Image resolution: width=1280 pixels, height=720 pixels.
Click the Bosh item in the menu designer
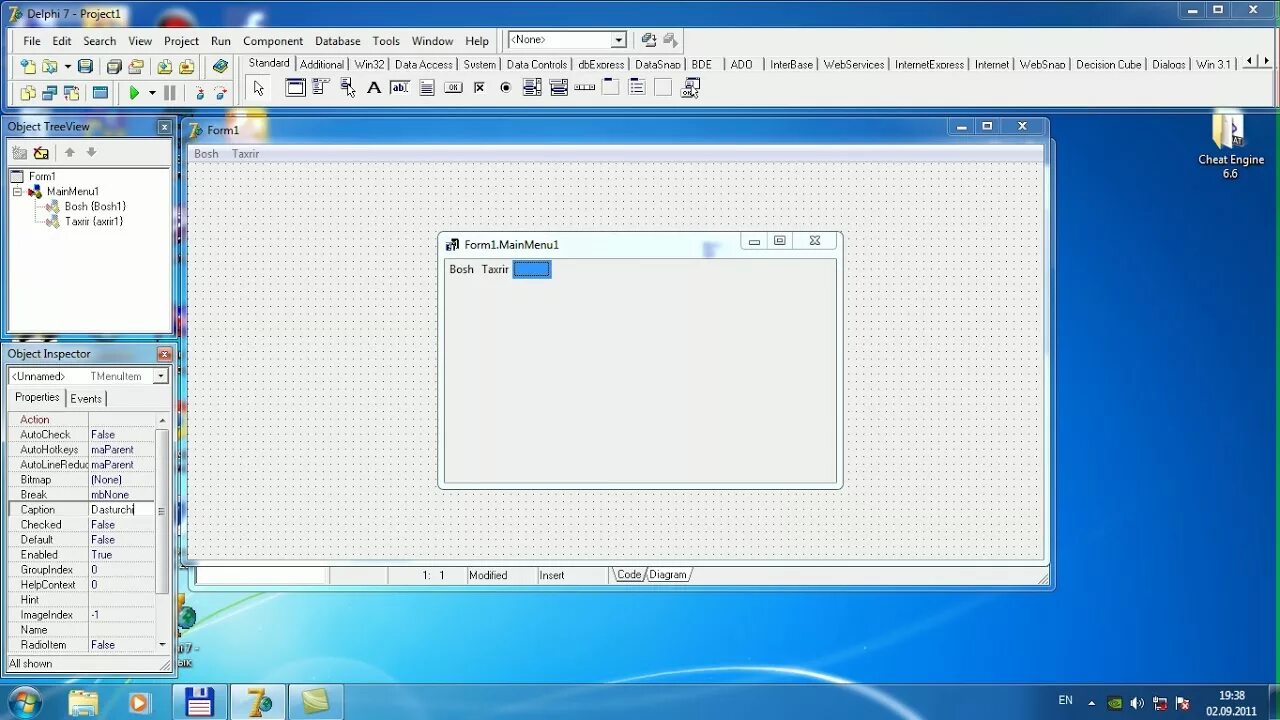[x=461, y=269]
